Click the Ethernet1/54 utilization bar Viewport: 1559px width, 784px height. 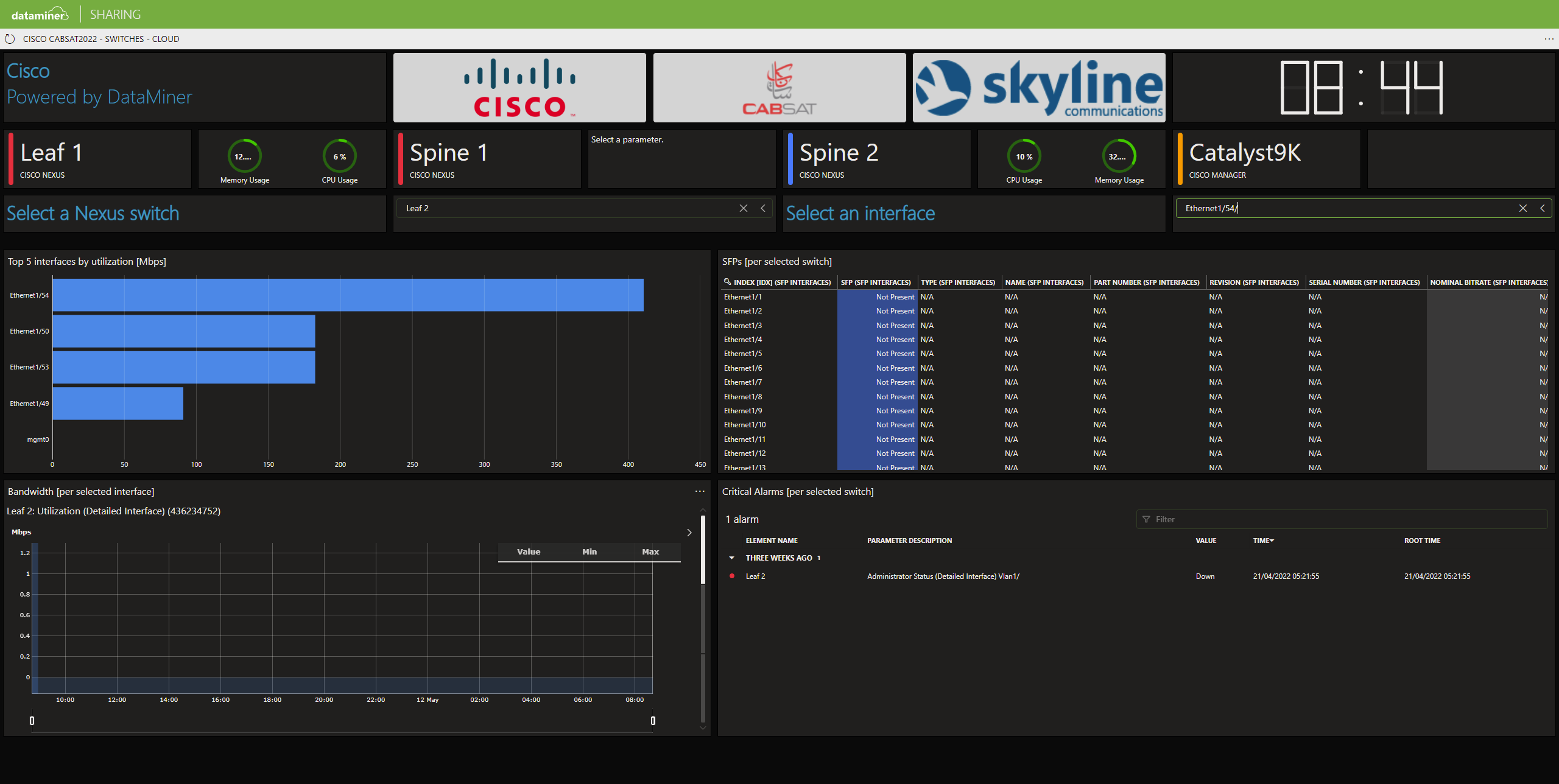click(348, 295)
